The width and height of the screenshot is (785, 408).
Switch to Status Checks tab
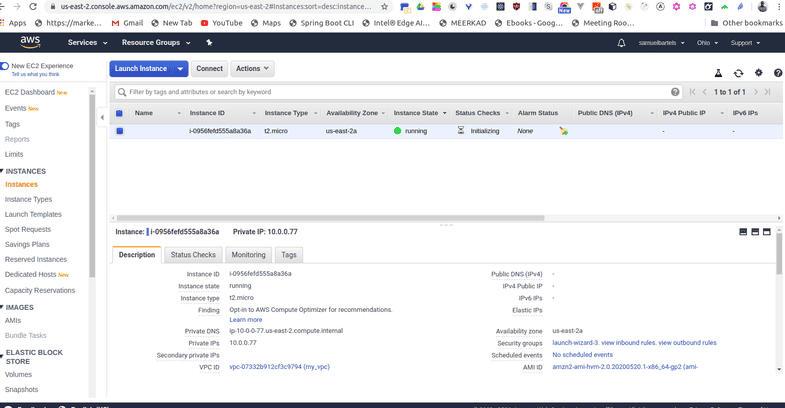coord(193,255)
